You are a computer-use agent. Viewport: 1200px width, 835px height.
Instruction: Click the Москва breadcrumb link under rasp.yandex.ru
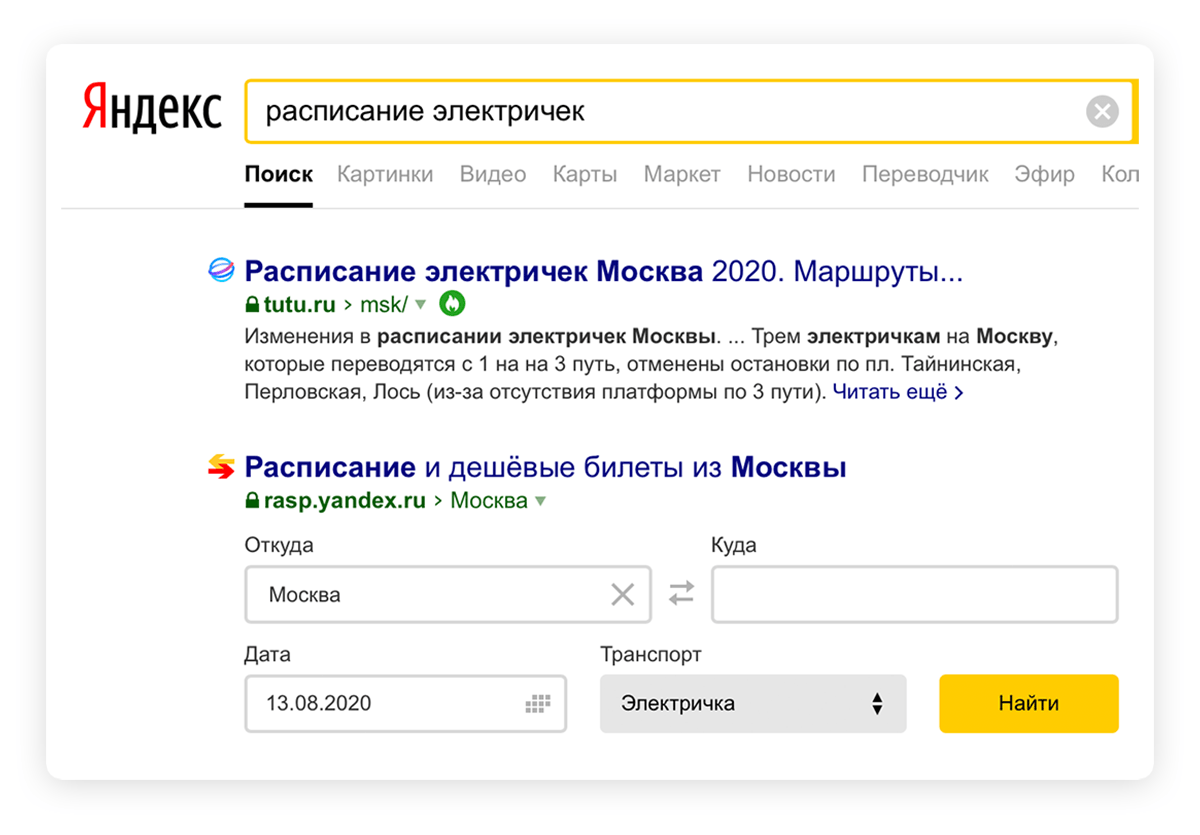489,501
